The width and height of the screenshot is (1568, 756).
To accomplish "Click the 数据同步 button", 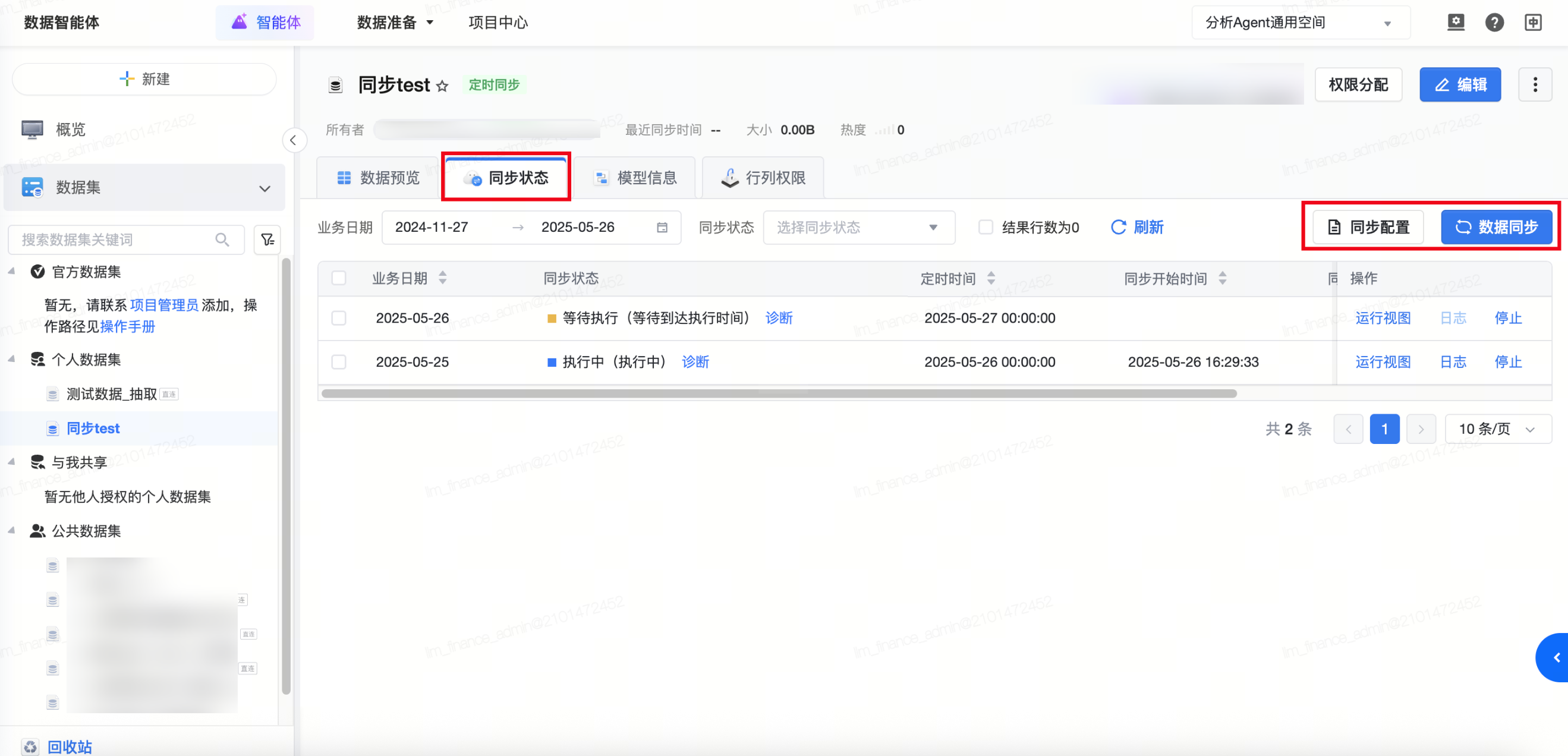I will 1496,227.
